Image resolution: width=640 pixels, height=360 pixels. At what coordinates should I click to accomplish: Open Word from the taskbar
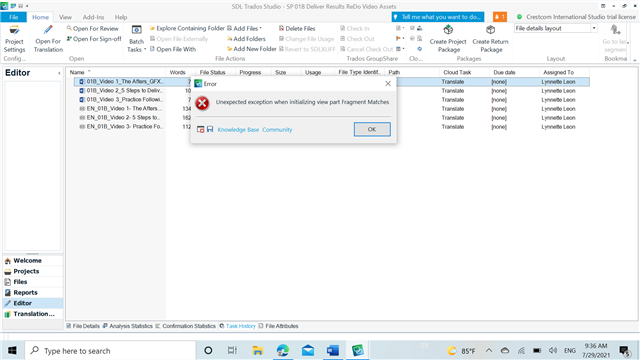[x=333, y=350]
